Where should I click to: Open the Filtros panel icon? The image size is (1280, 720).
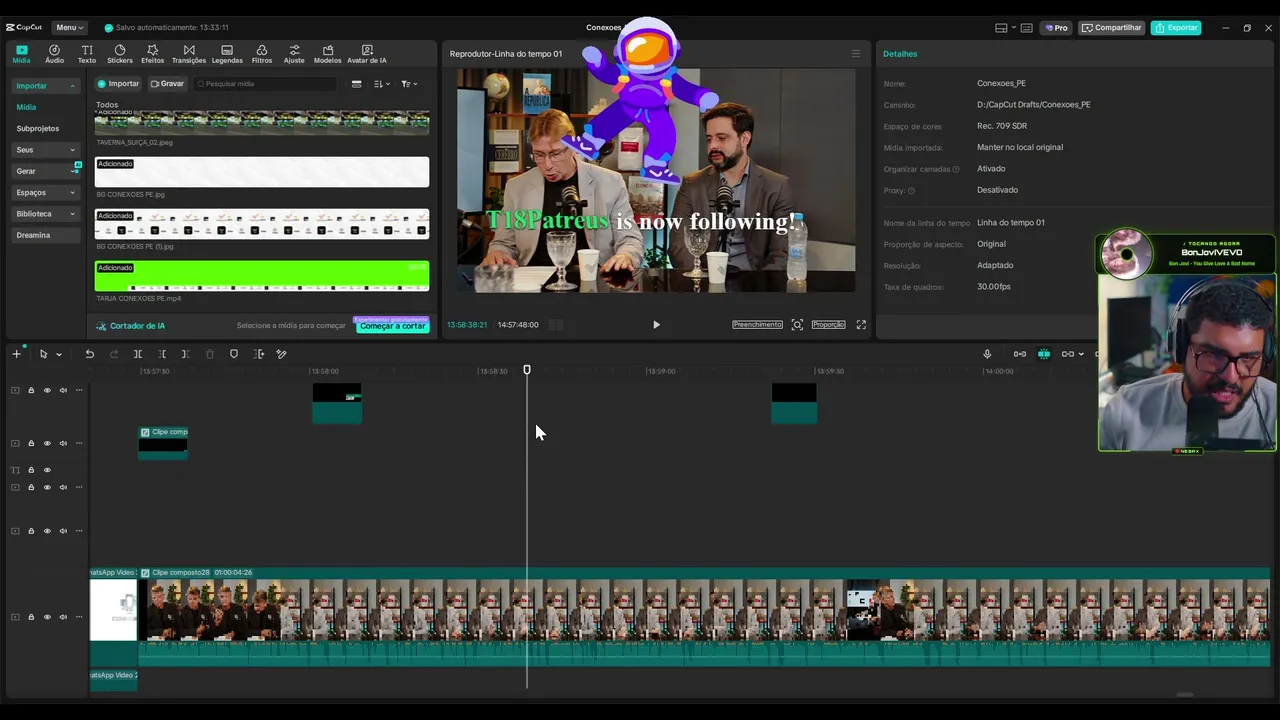[261, 54]
